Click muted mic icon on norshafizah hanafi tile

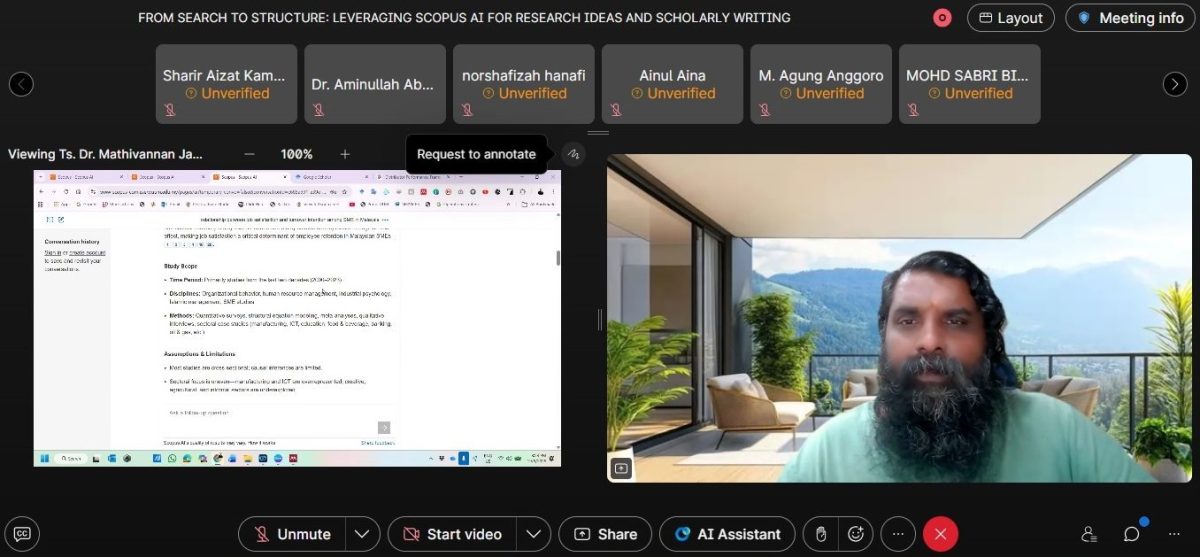coord(467,110)
